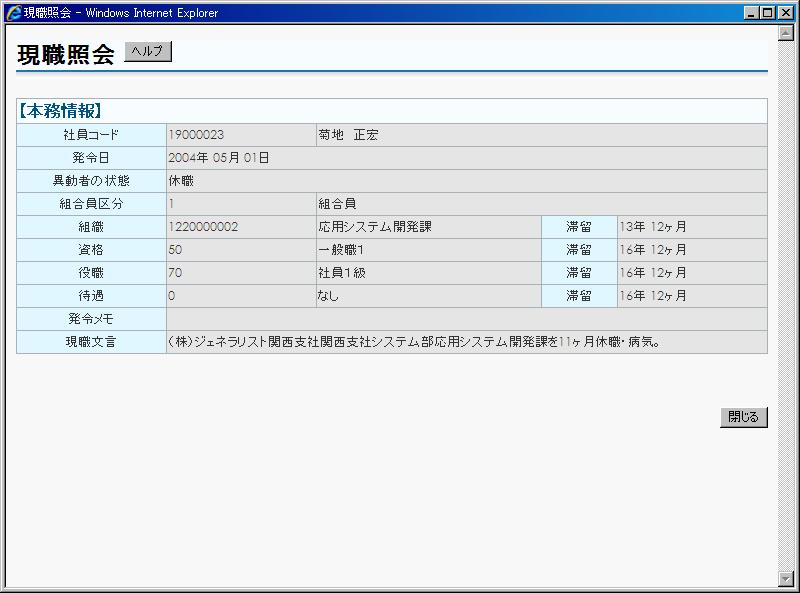Click the 社員1級 position cell

point(342,273)
